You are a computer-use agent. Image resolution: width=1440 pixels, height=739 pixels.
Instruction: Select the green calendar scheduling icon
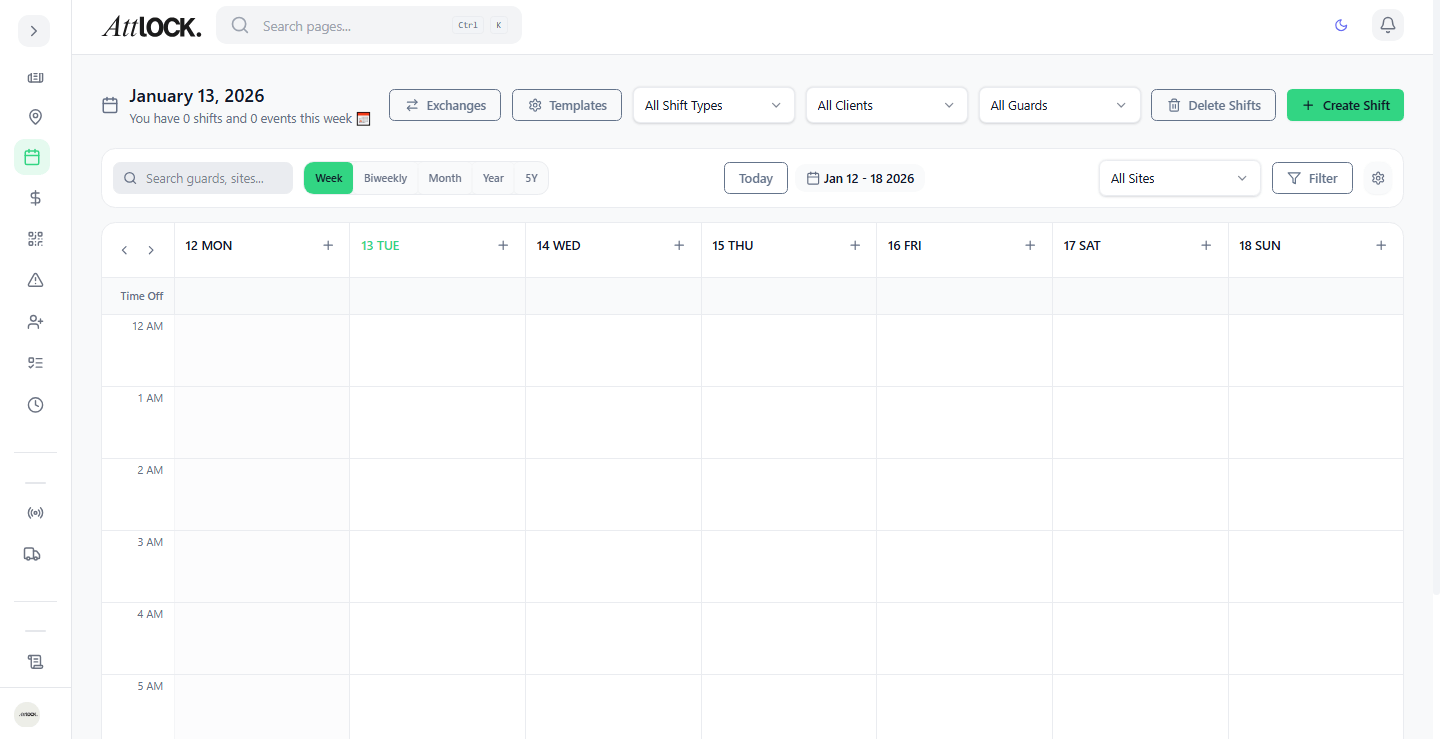point(35,157)
